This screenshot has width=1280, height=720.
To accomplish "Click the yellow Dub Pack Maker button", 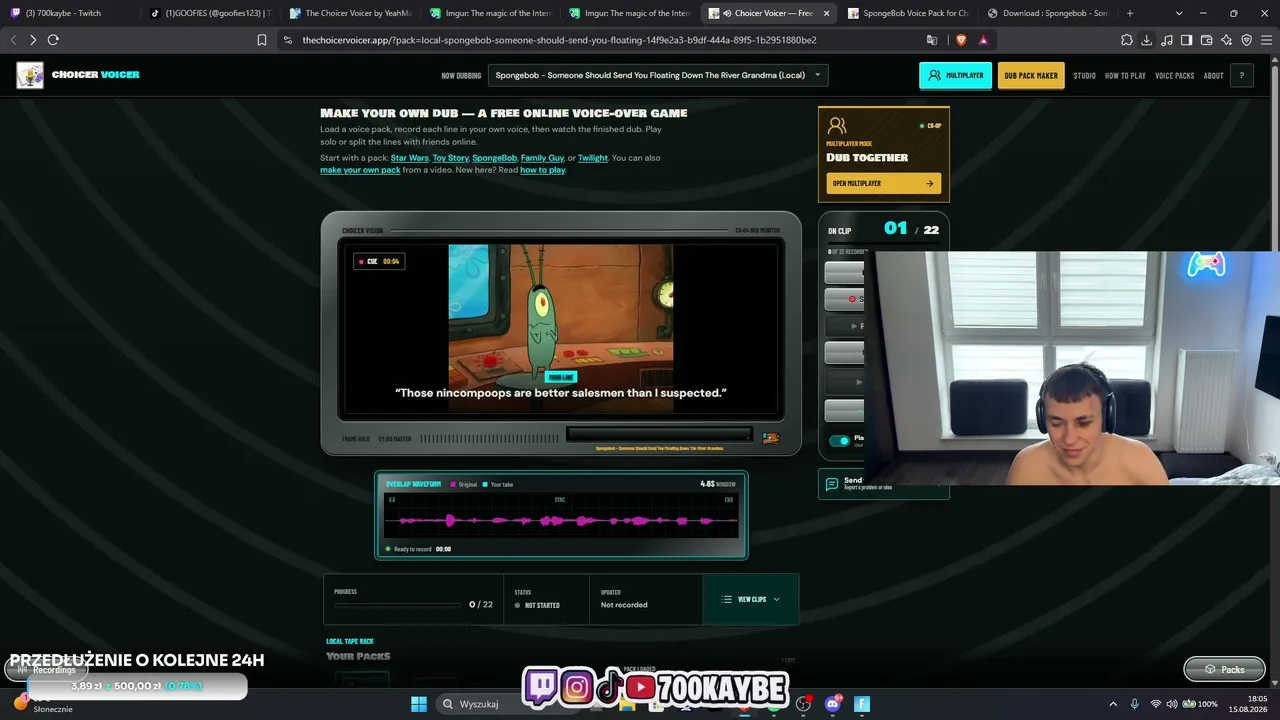I will point(1031,75).
